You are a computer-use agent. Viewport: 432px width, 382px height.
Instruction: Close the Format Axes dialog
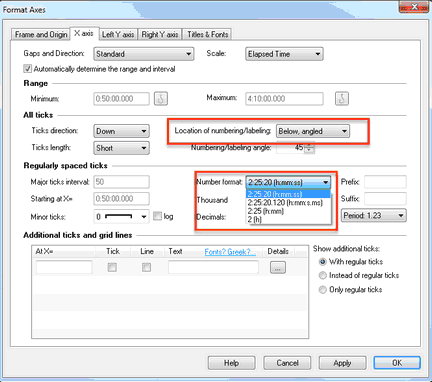[414, 7]
